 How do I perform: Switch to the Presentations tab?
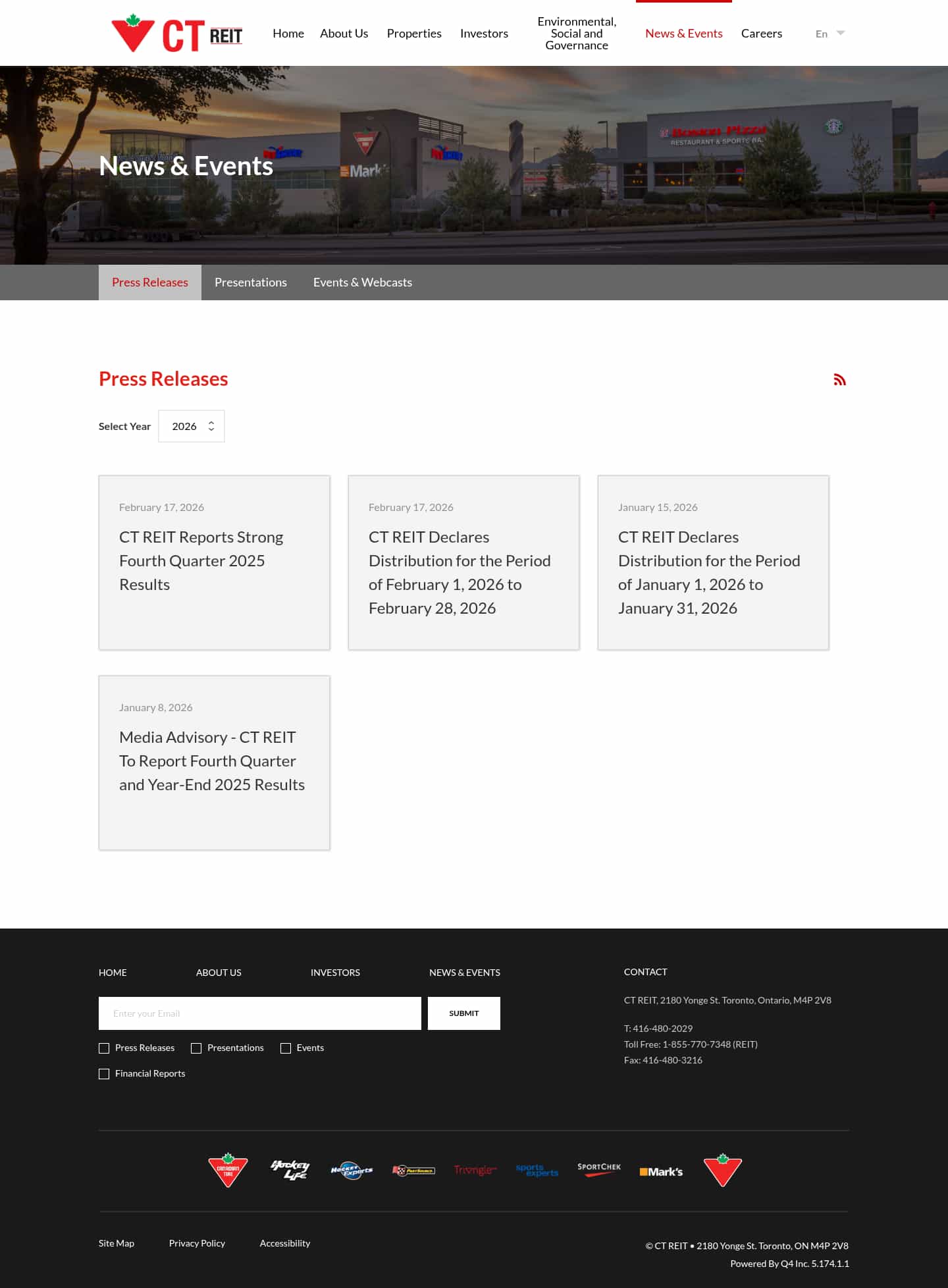tap(251, 282)
